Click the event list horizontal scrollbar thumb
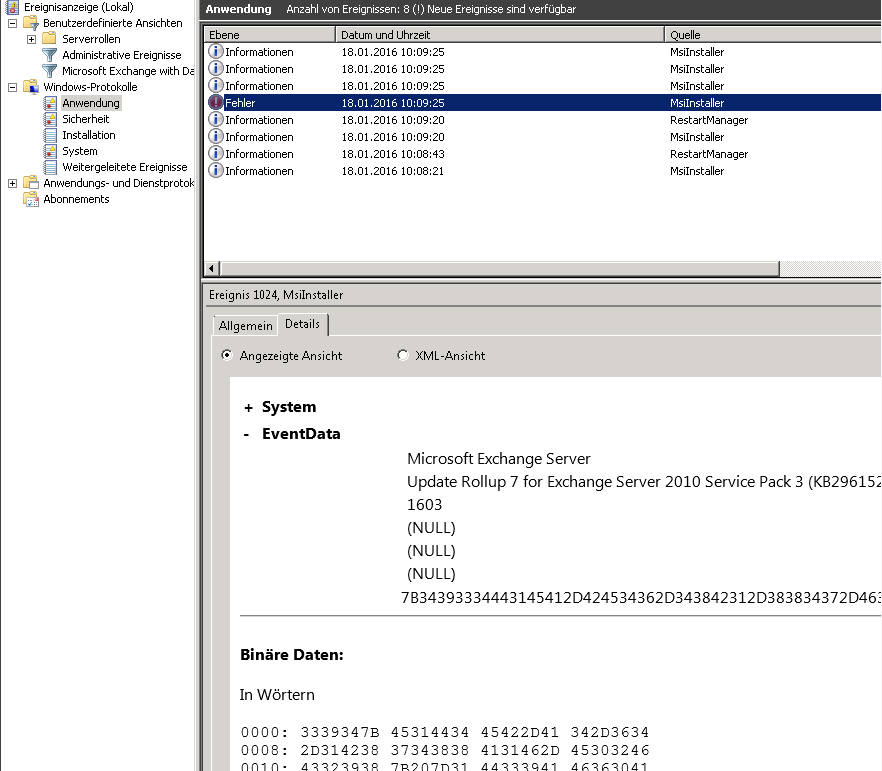Viewport: 882px width, 771px height. [500, 269]
